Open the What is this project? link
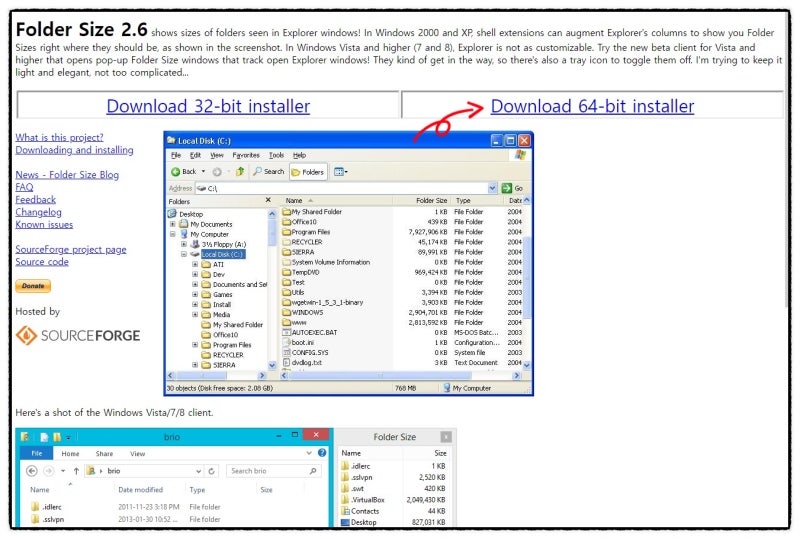Image resolution: width=800 pixels, height=539 pixels. click(59, 137)
